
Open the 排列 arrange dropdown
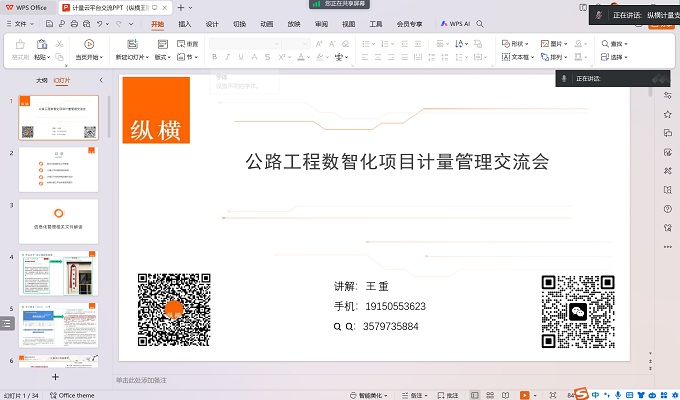[554, 57]
